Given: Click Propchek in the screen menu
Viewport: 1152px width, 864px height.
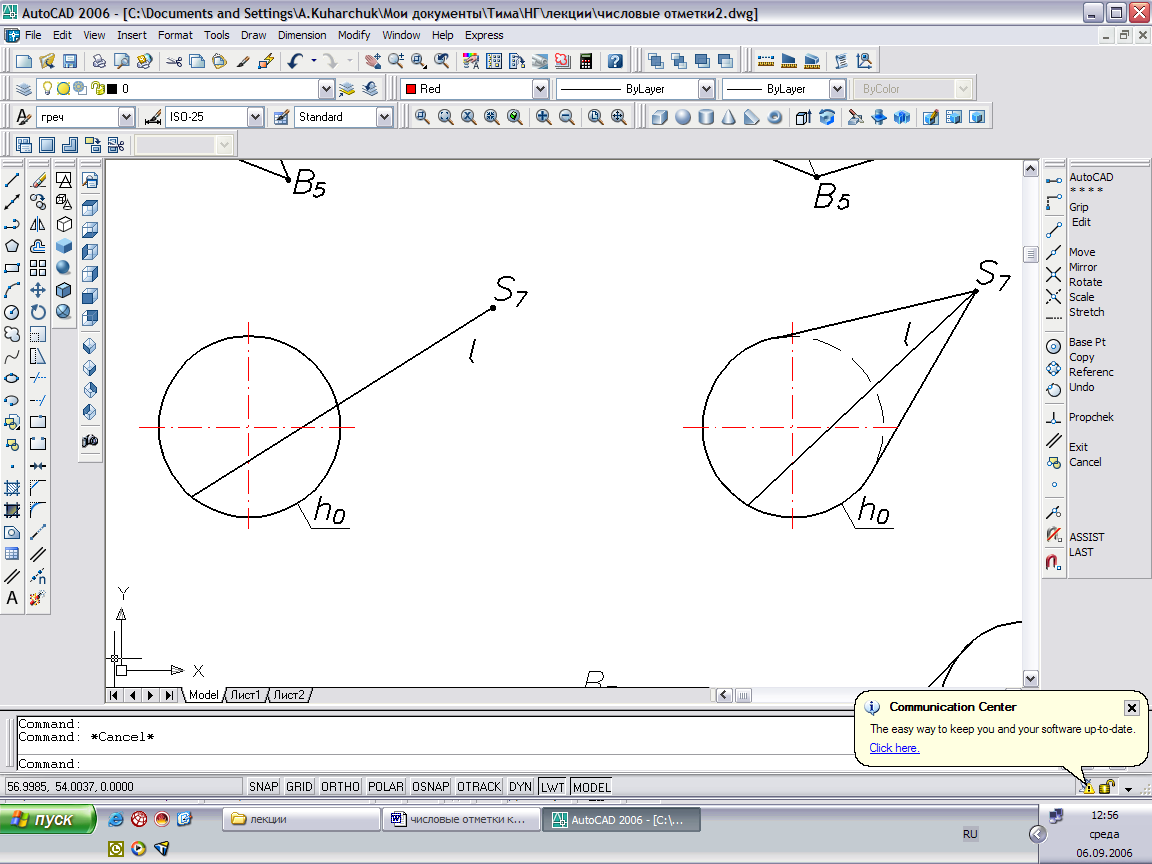Looking at the screenshot, I should pos(1091,417).
